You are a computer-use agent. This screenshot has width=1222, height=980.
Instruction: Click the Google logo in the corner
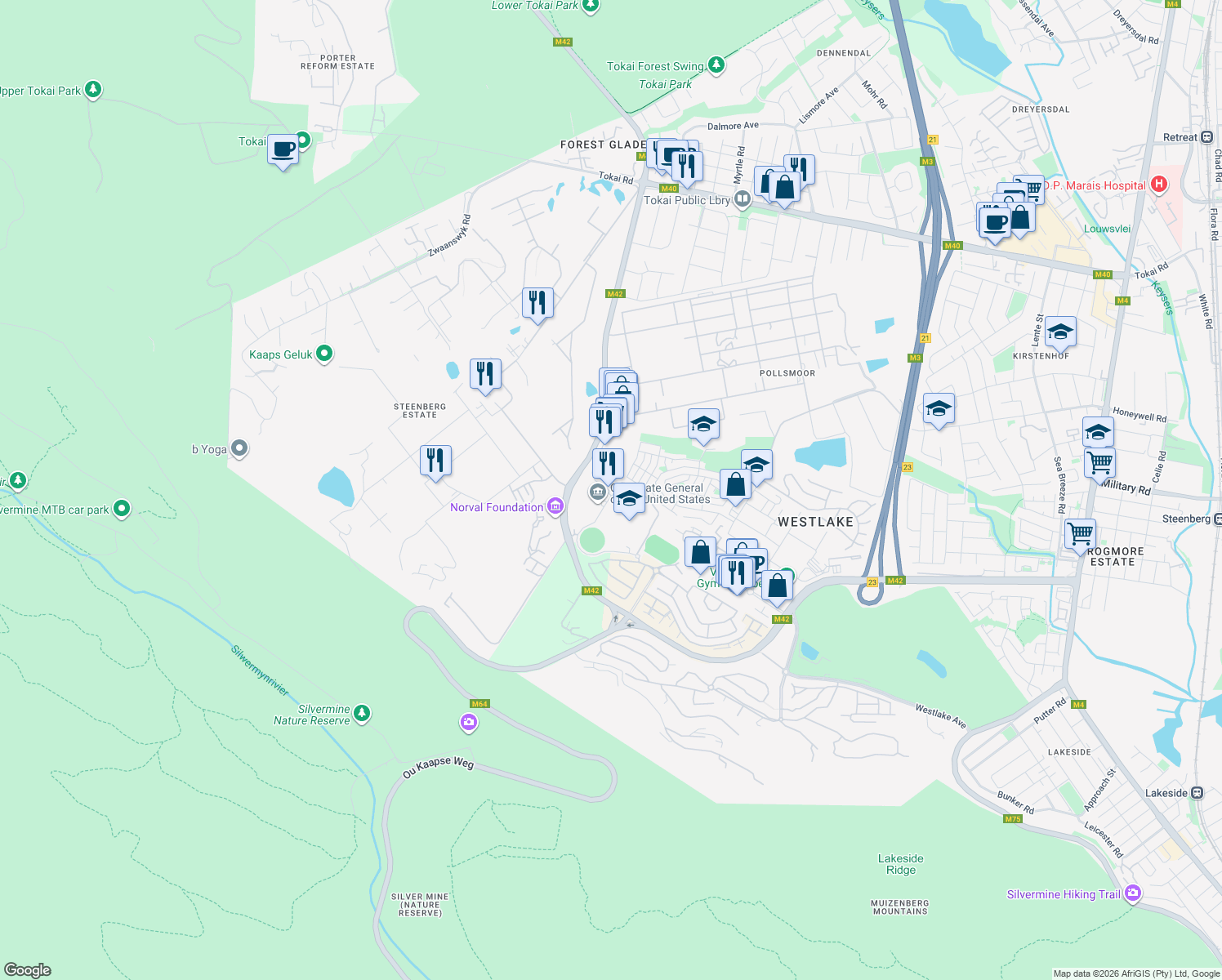tap(29, 972)
